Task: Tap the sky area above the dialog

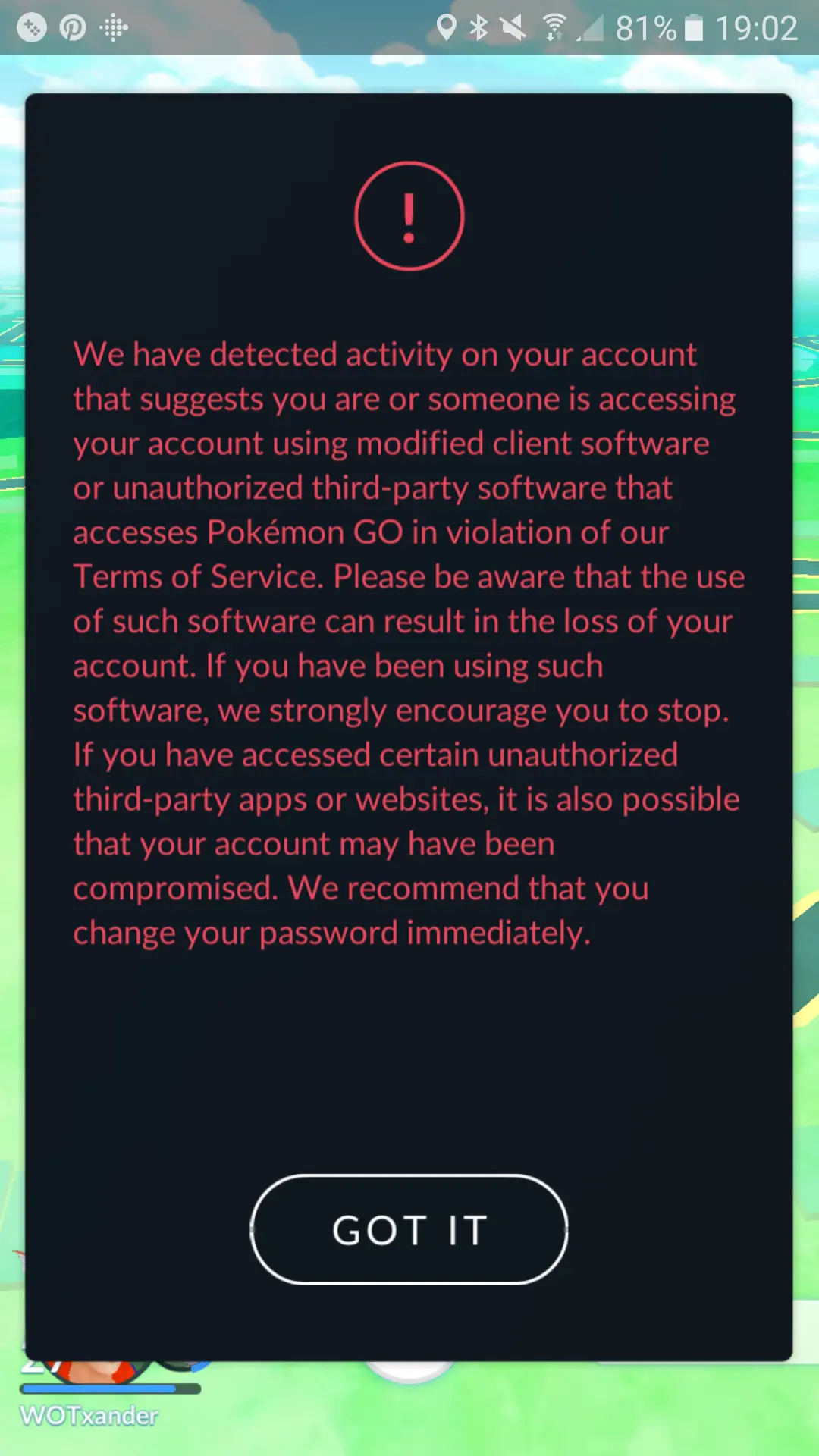Action: [409, 74]
